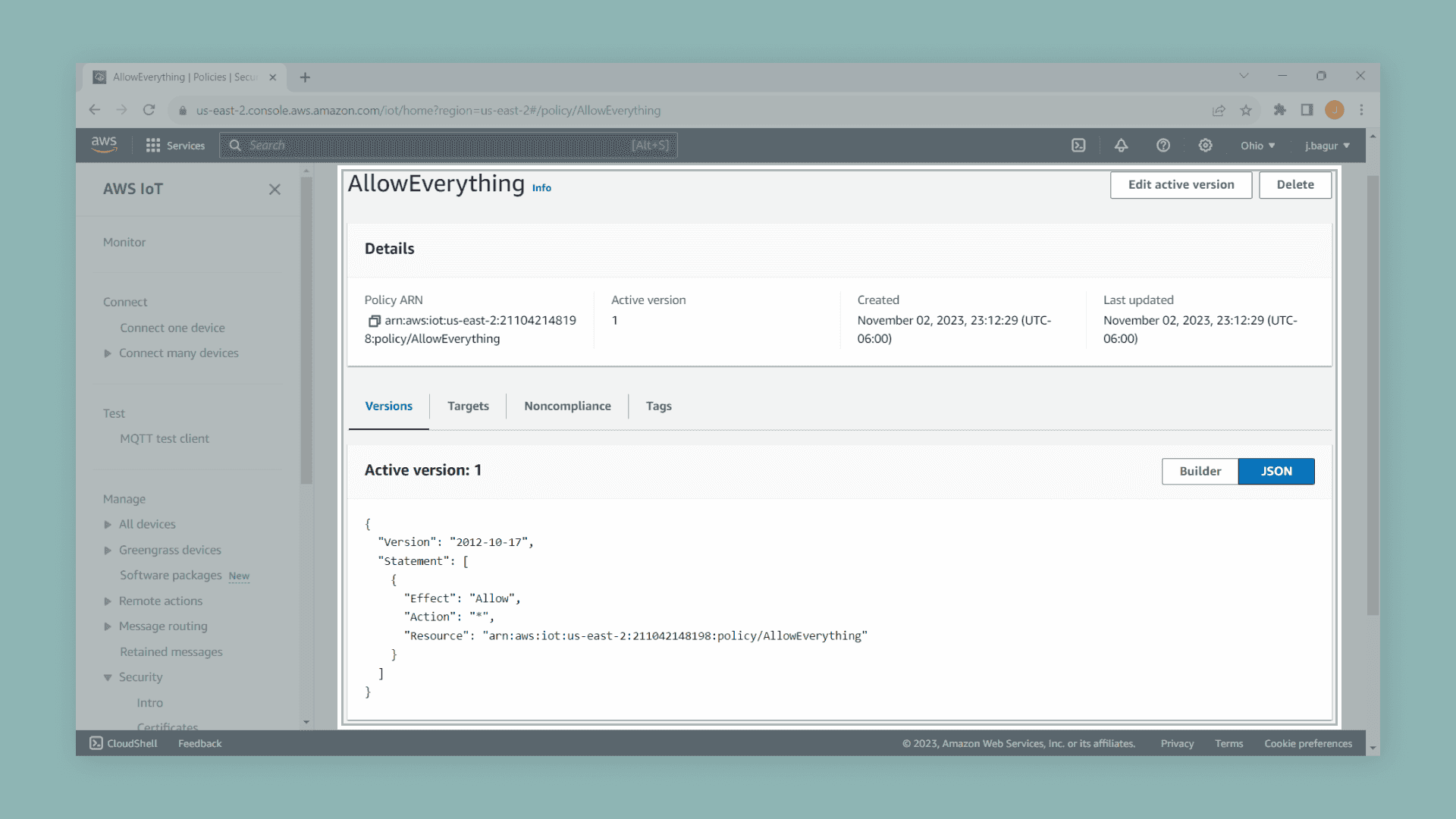Open Retained messages
This screenshot has height=819, width=1456.
(171, 652)
